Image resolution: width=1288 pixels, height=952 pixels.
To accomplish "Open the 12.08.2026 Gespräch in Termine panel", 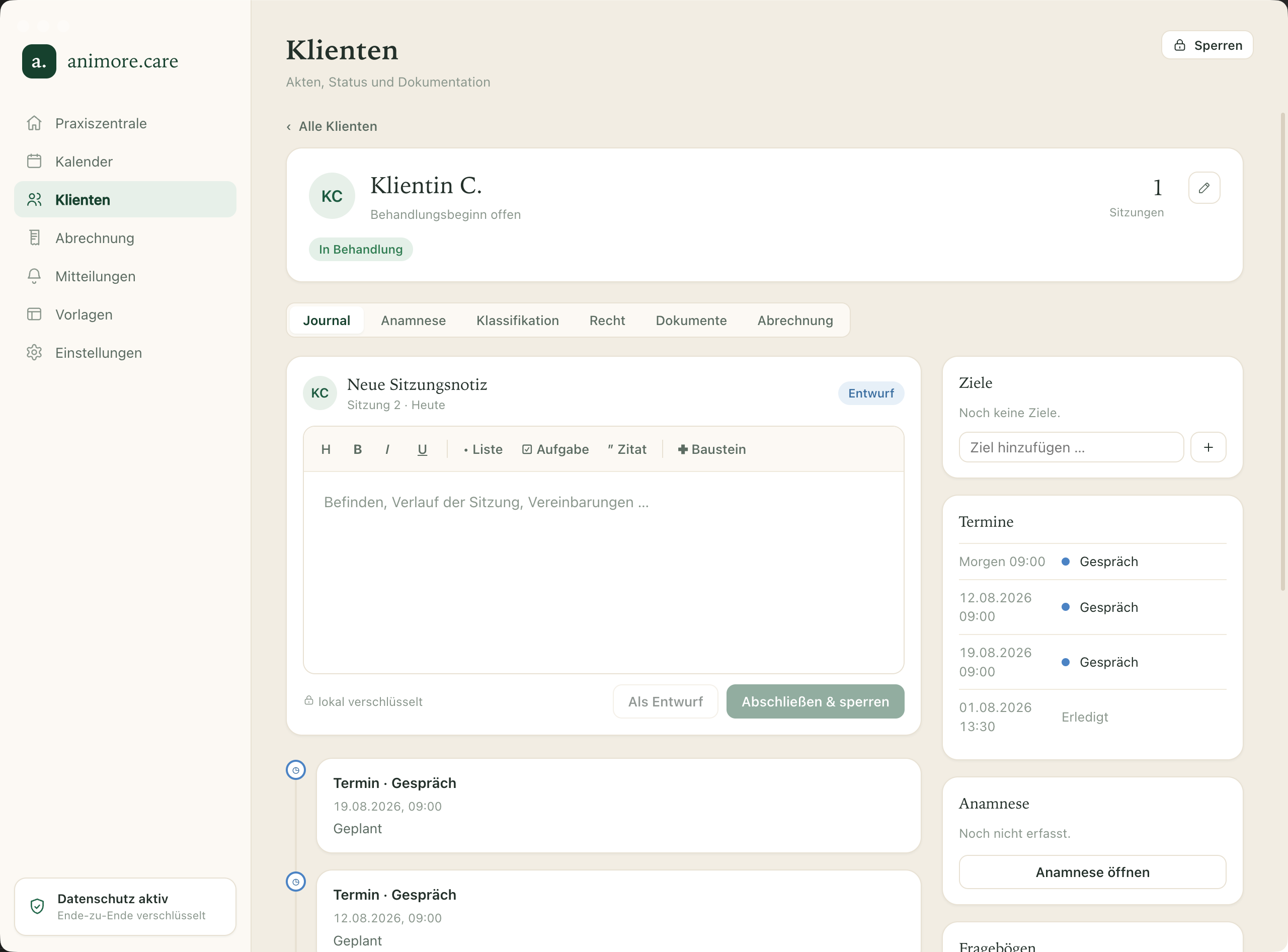I will [1093, 607].
